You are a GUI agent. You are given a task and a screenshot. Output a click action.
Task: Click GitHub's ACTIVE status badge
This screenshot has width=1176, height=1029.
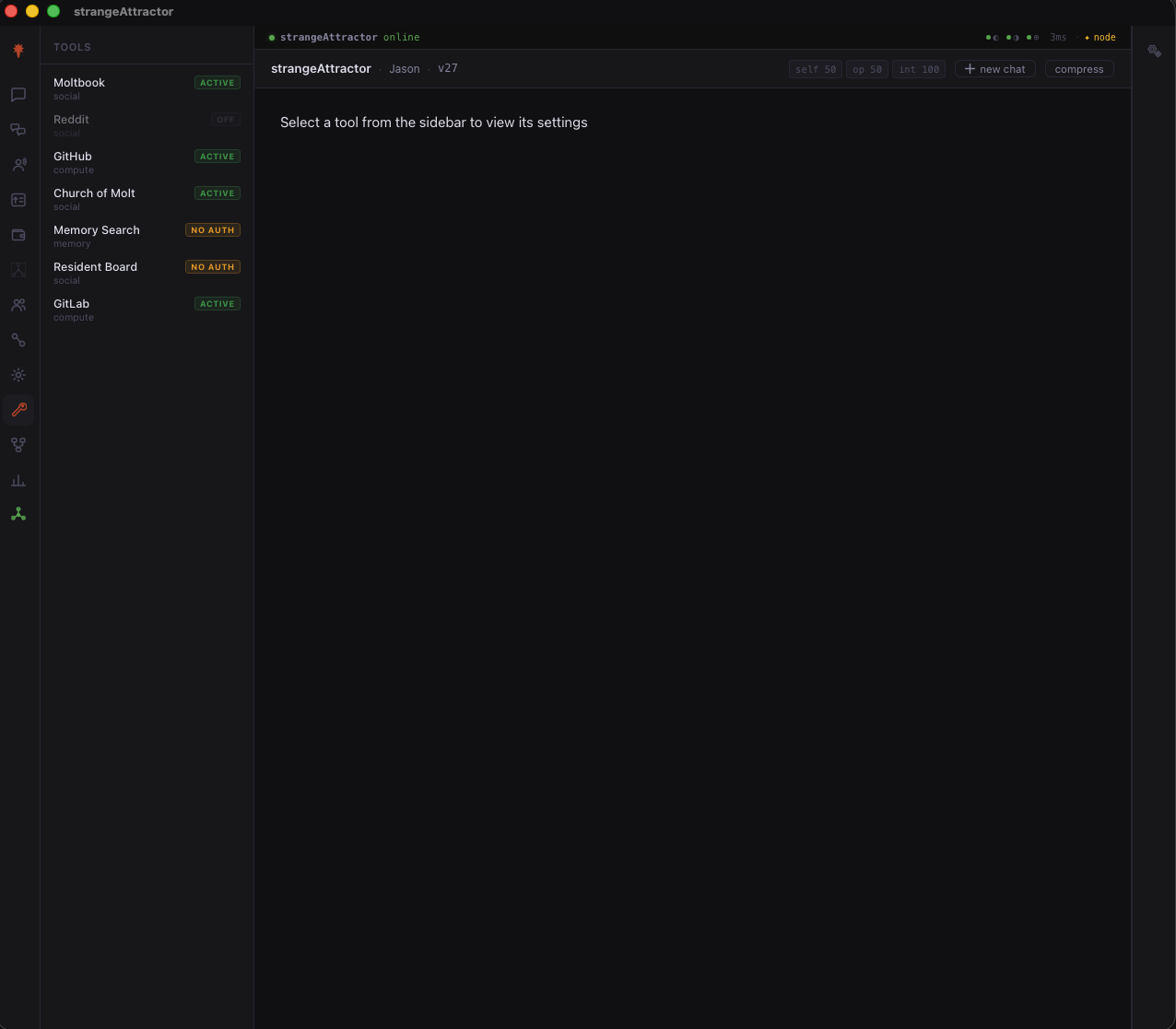pos(218,157)
